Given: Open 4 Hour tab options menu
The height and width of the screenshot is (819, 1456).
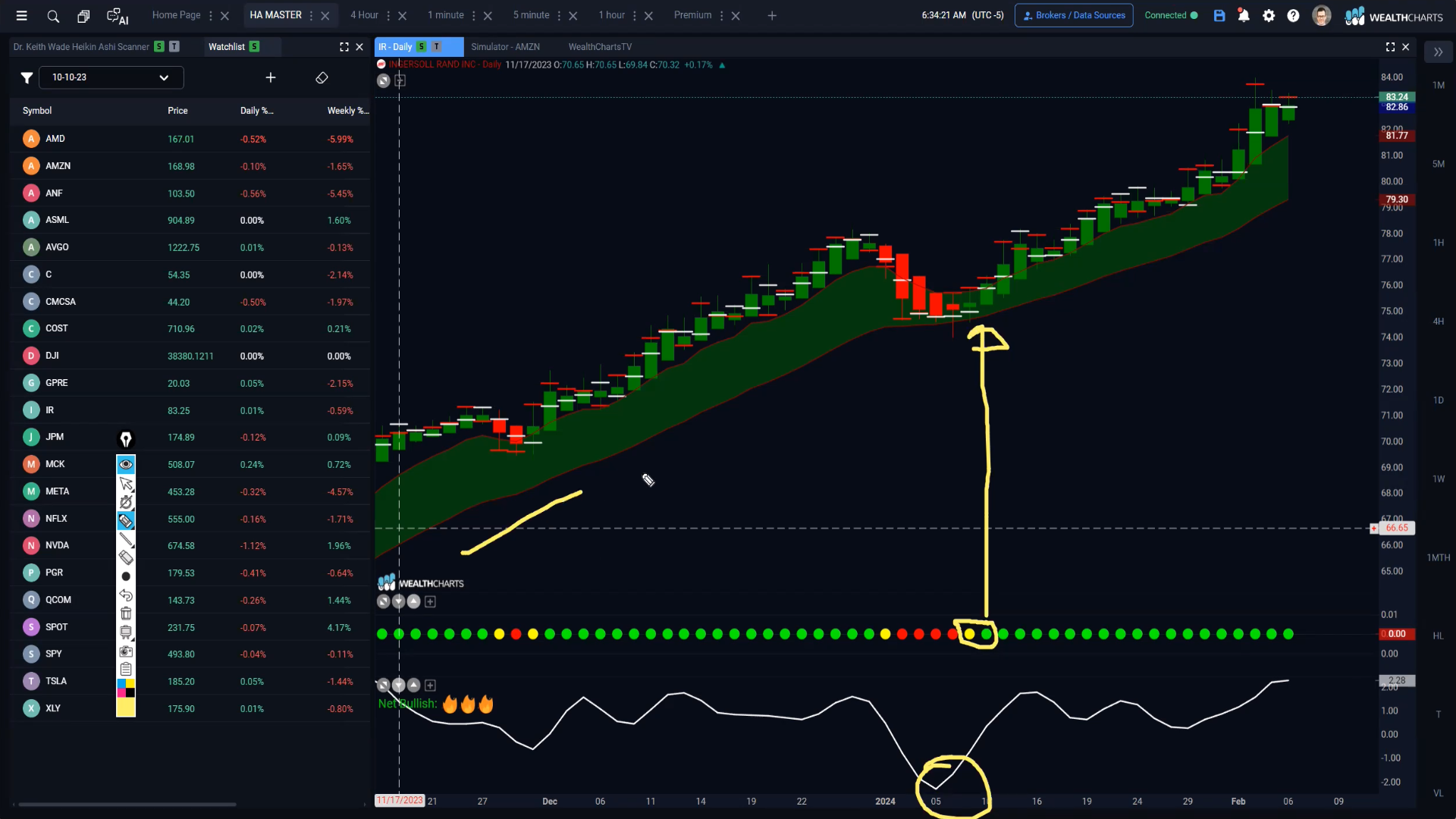Looking at the screenshot, I should pyautogui.click(x=388, y=15).
